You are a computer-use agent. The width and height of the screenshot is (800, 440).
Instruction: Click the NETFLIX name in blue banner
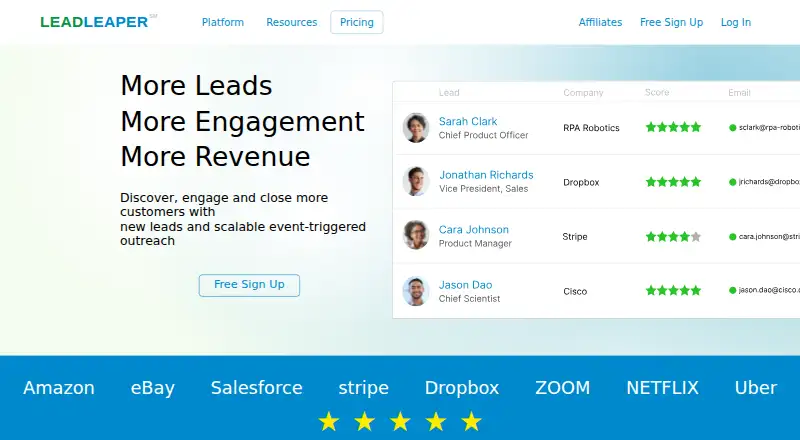pyautogui.click(x=662, y=388)
